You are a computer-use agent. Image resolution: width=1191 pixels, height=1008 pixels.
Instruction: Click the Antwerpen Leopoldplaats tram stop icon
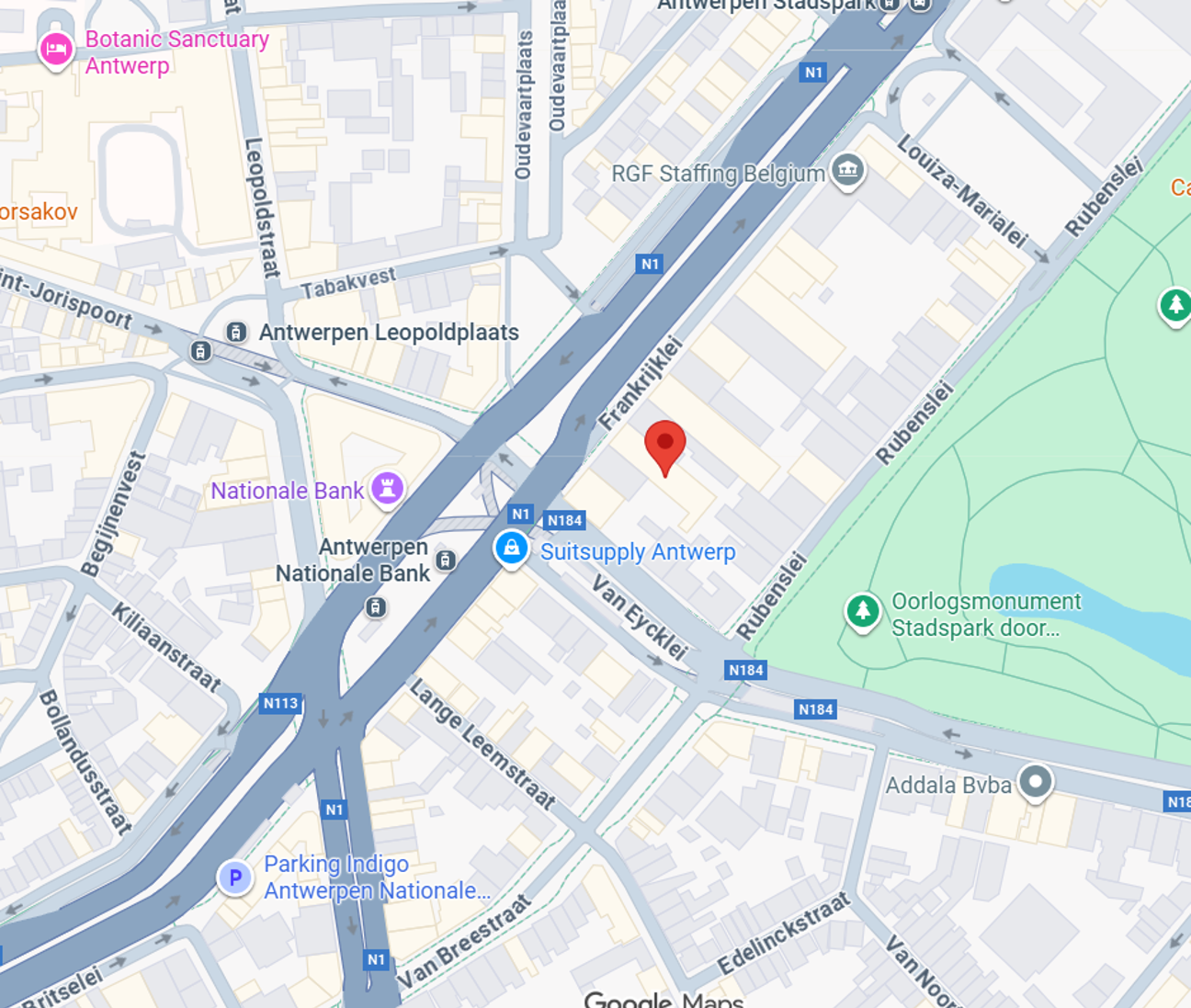point(236,332)
